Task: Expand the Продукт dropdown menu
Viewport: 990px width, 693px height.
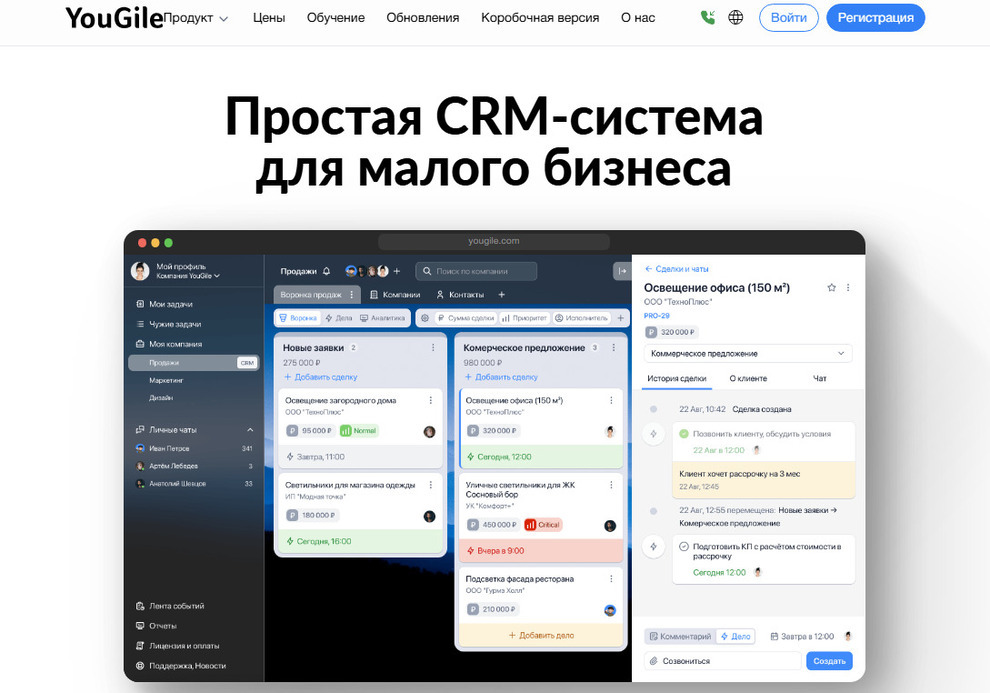Action: (x=197, y=18)
